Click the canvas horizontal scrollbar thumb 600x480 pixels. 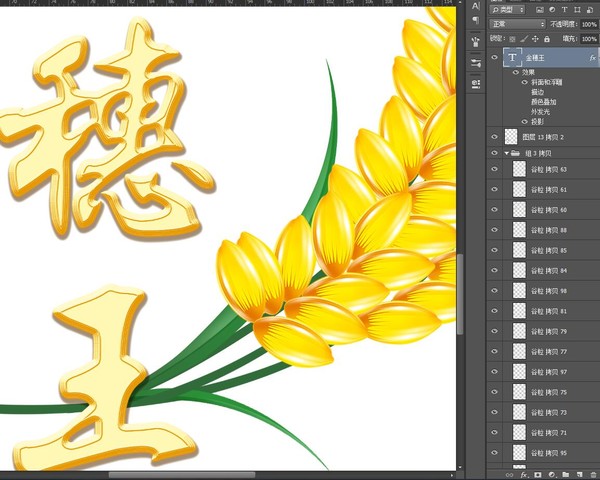coord(182,475)
